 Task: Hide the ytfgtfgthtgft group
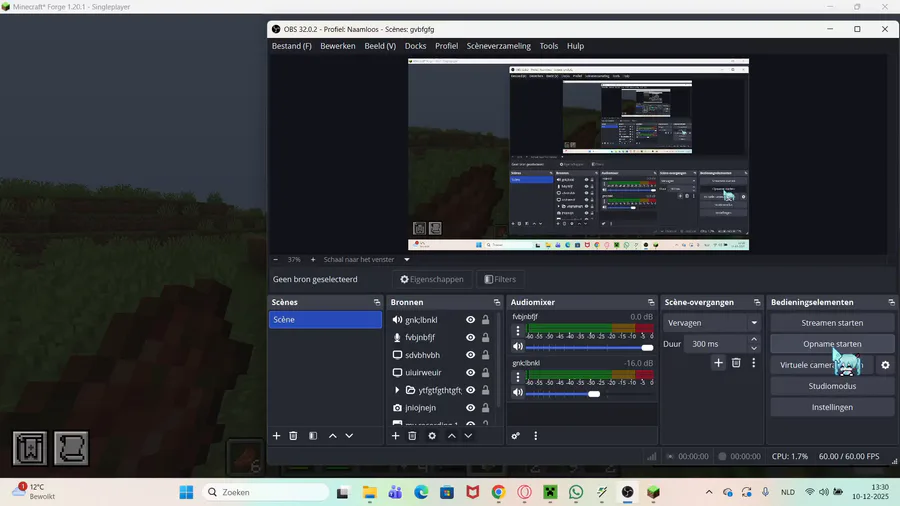[x=471, y=390]
